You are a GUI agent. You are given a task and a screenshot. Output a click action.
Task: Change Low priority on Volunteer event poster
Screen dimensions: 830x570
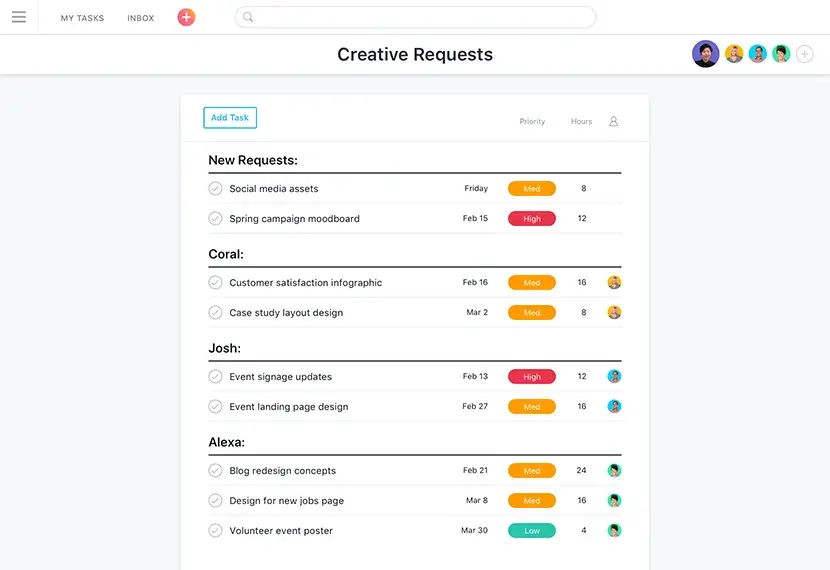(x=531, y=531)
